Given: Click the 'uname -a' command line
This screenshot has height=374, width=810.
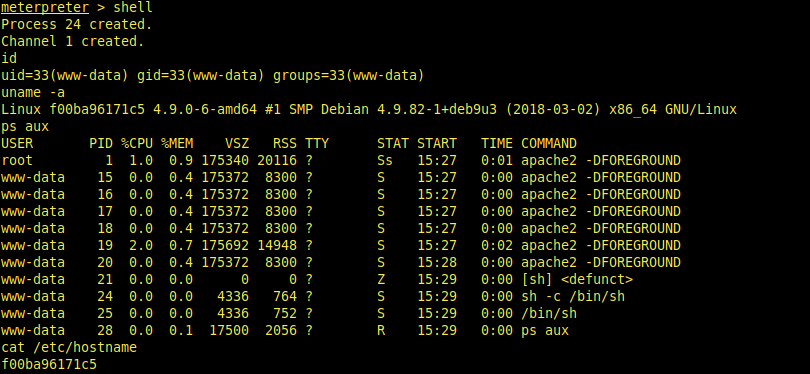Looking at the screenshot, I should [33, 92].
